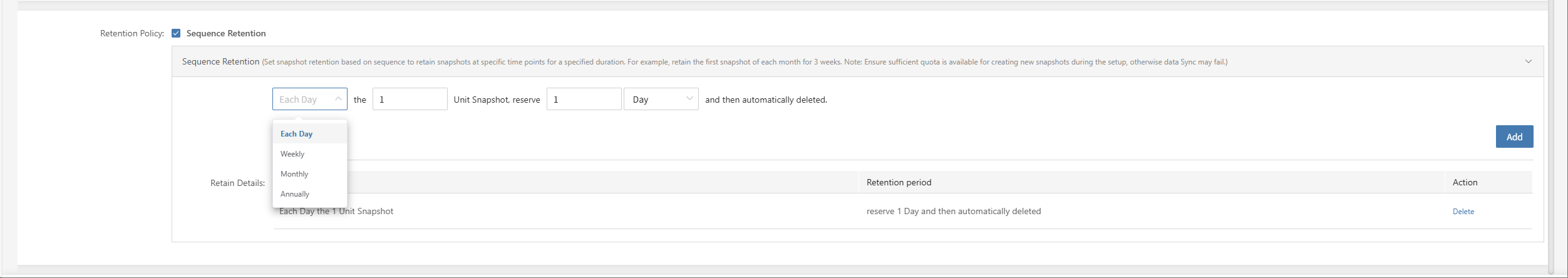Collapse the Sequence Retention panel chevron

pos(1529,61)
